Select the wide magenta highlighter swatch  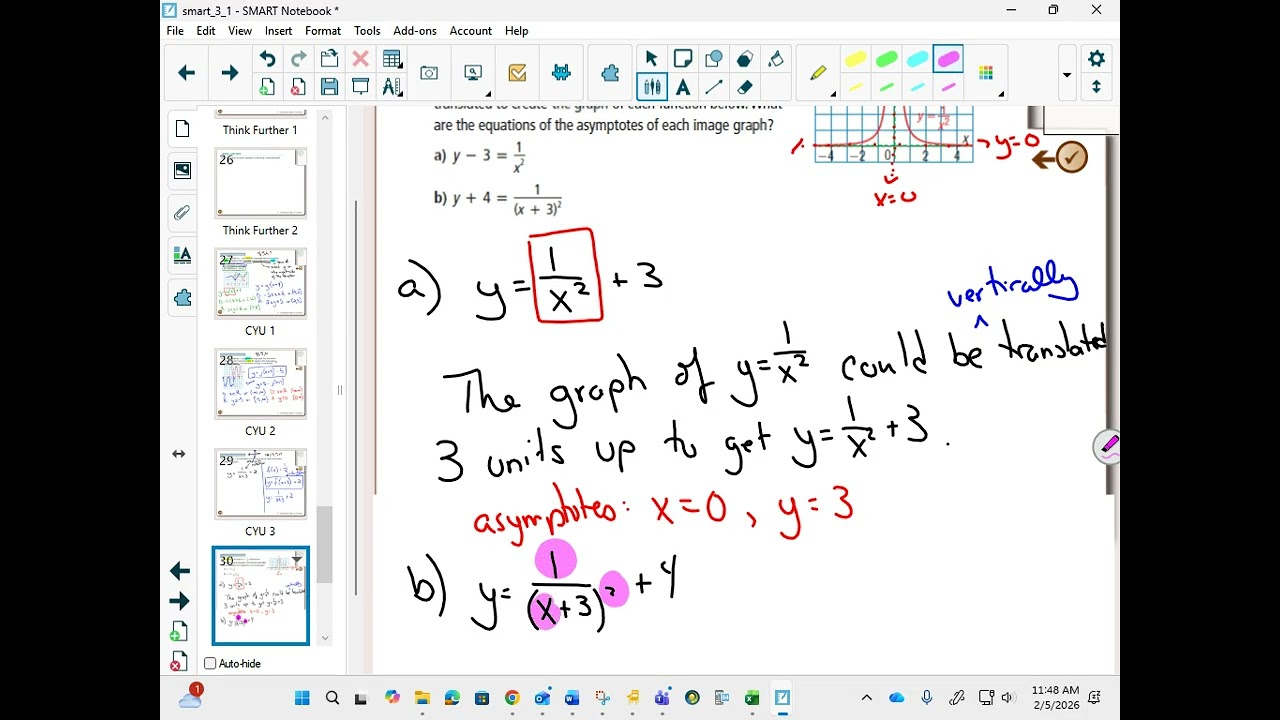(948, 60)
